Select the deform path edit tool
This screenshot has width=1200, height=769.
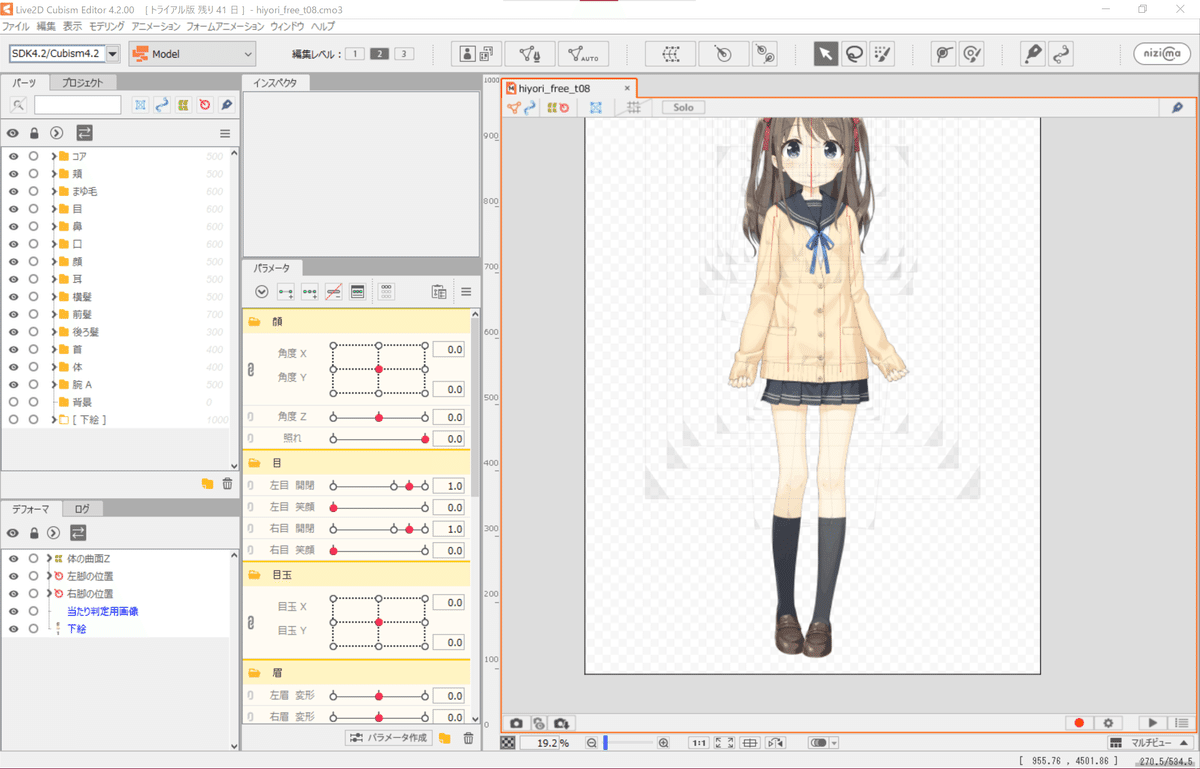pos(943,53)
